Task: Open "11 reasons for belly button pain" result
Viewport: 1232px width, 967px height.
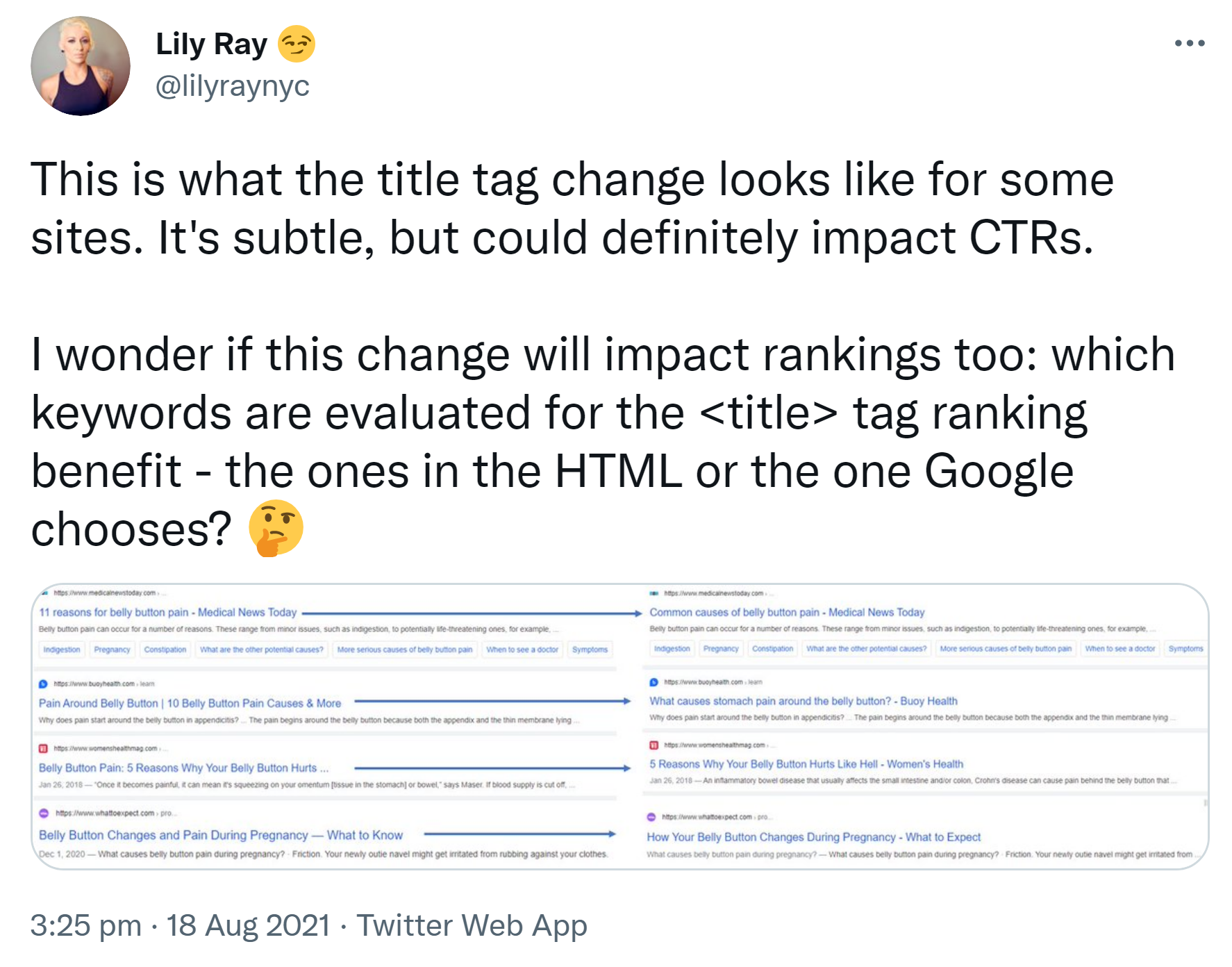Action: click(x=167, y=612)
